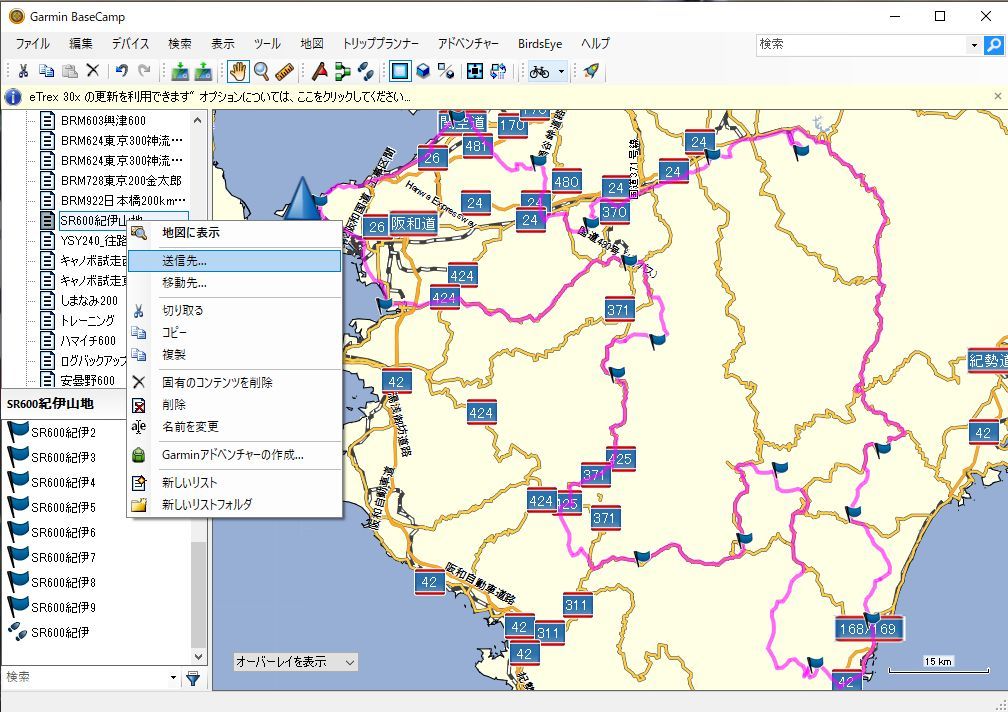
Task: Choose 送信先... from the context menu
Action: [185, 260]
